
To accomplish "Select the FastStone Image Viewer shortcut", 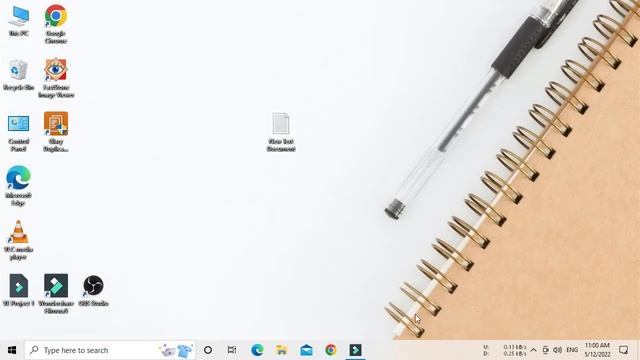I will [x=56, y=78].
